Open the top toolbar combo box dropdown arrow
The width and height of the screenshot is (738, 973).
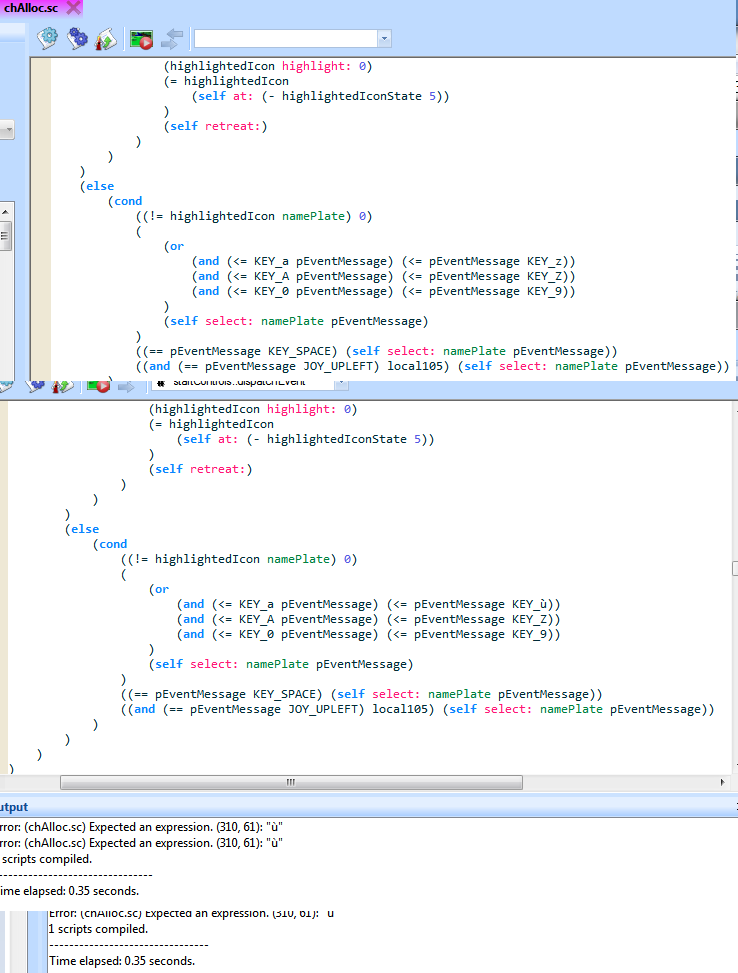click(x=384, y=38)
